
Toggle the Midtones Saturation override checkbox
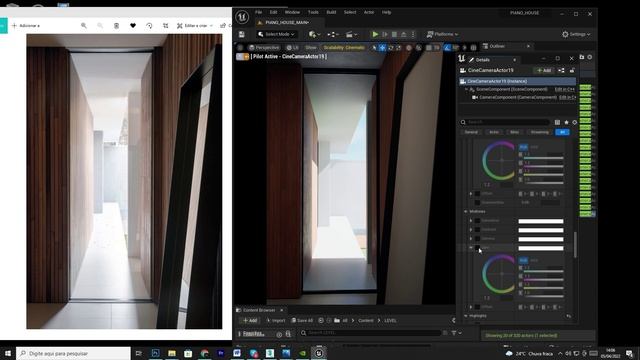coord(477,221)
